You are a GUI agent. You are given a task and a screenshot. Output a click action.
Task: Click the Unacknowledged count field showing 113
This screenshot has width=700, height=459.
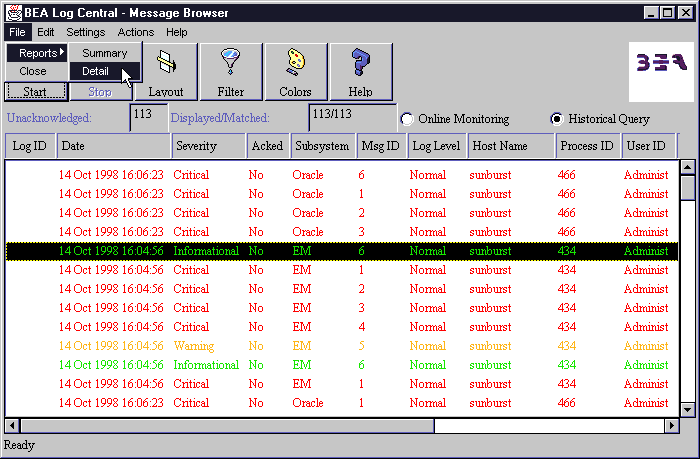pos(149,118)
